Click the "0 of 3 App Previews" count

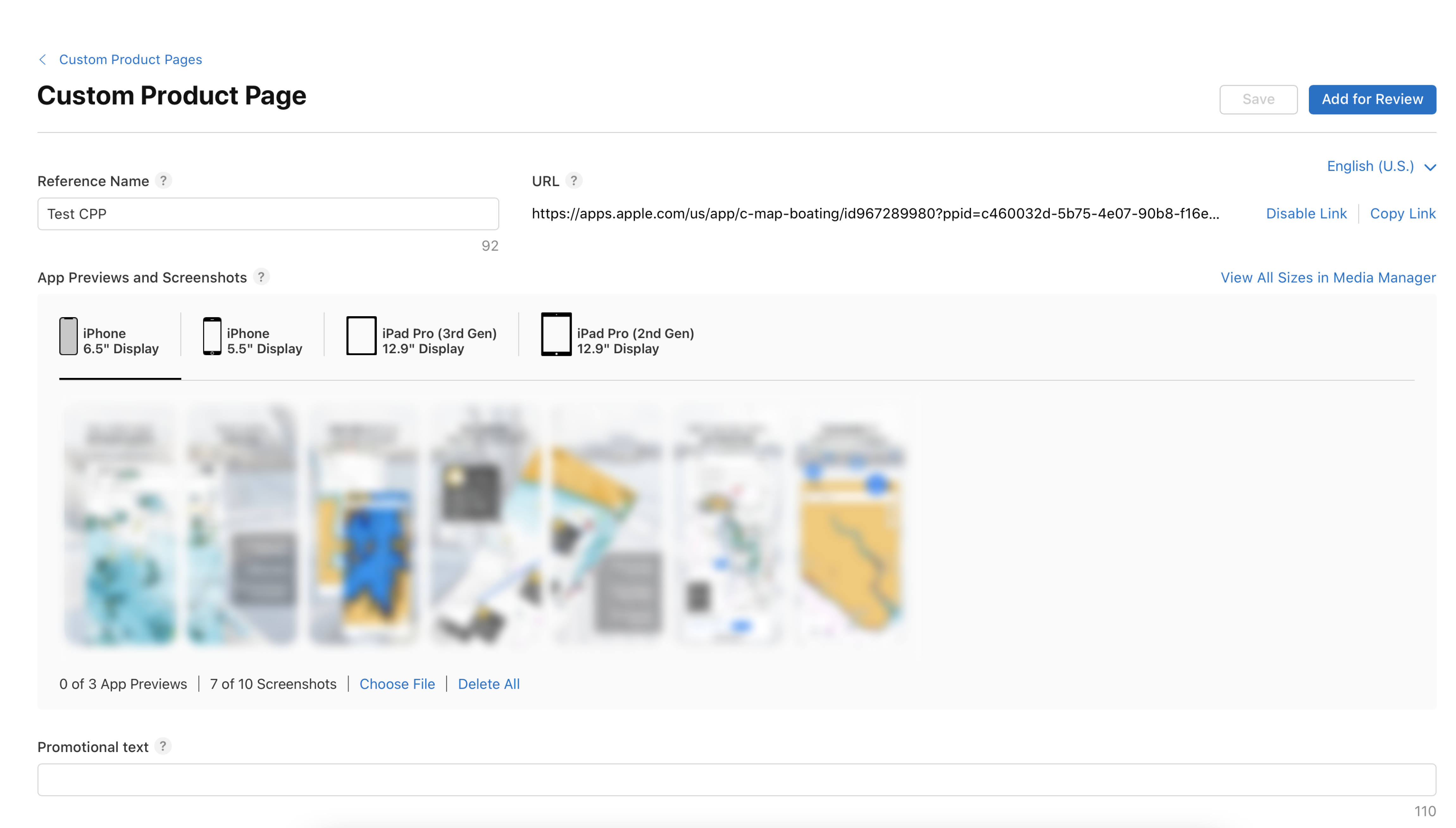(123, 684)
